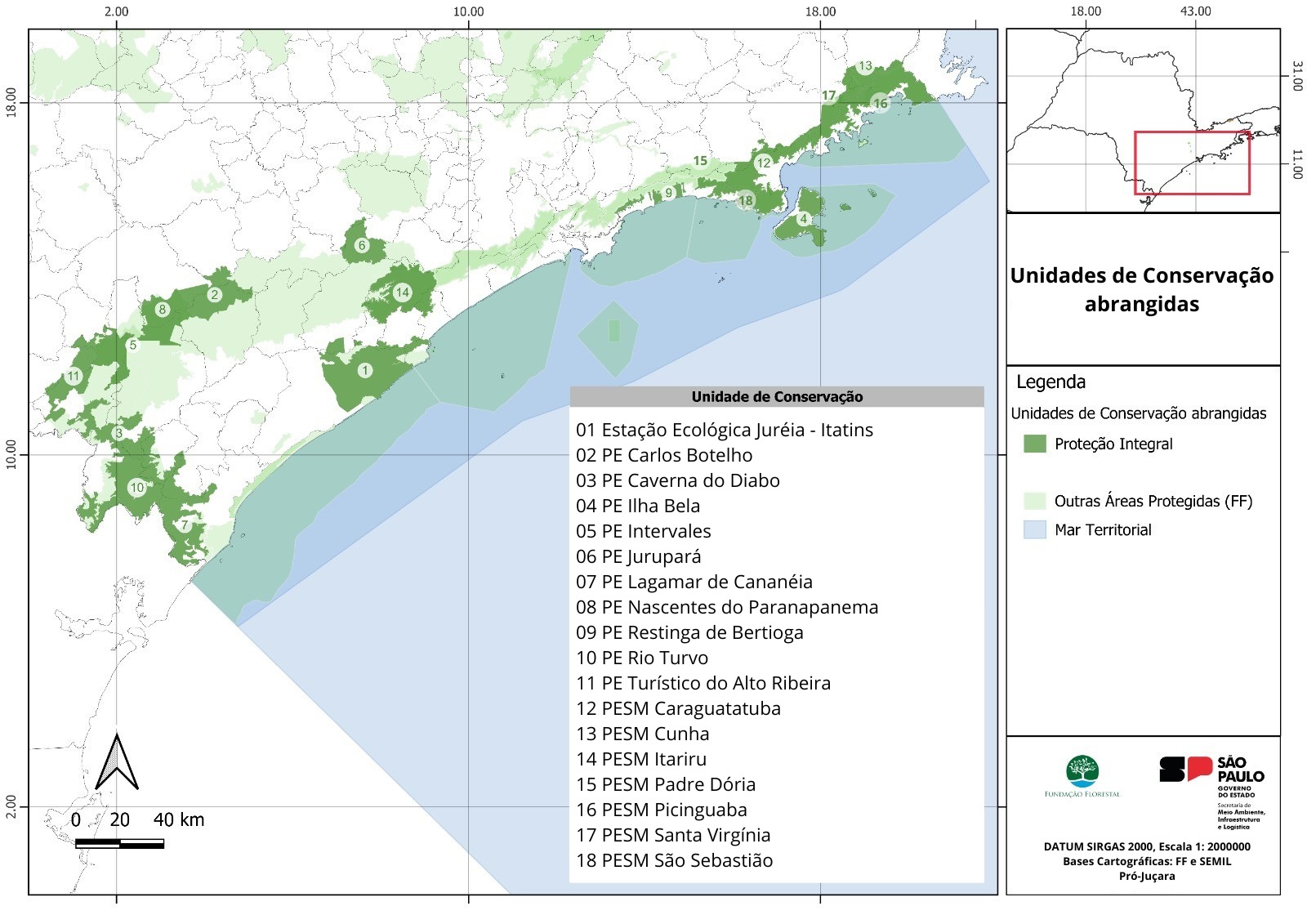Click the Mar Territorial blue legend swatch
Viewport: 1307px width, 924px height.
1034,529
